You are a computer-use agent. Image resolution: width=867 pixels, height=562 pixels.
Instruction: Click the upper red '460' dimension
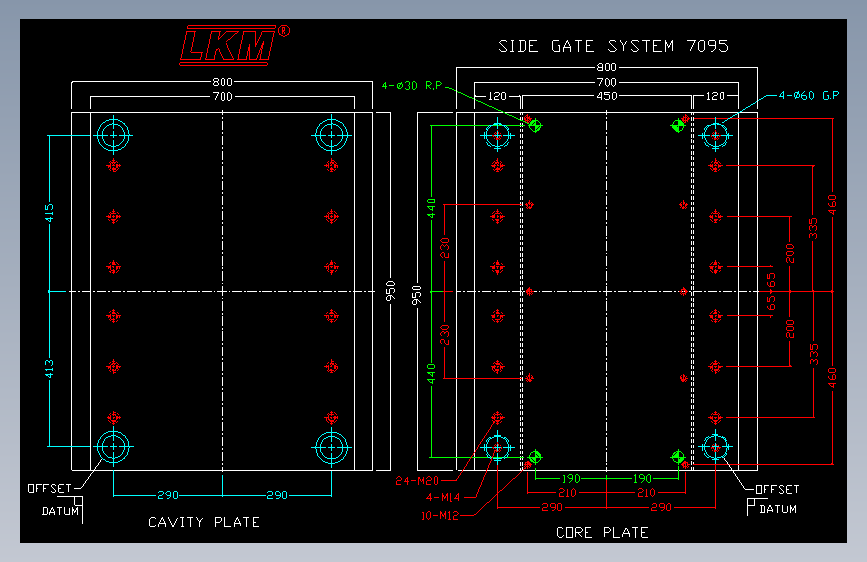click(832, 205)
